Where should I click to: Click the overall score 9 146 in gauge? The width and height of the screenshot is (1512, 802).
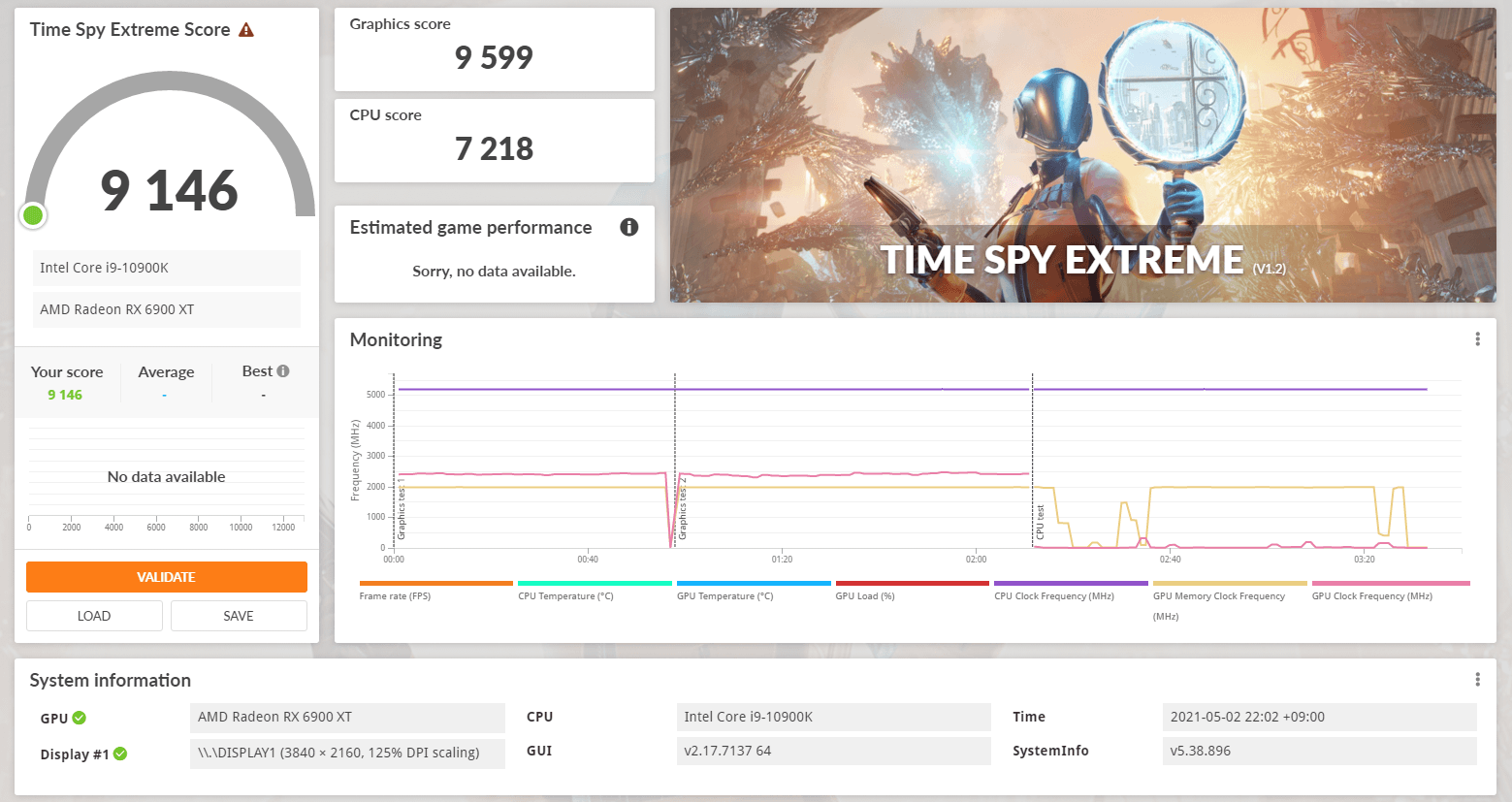tap(170, 190)
